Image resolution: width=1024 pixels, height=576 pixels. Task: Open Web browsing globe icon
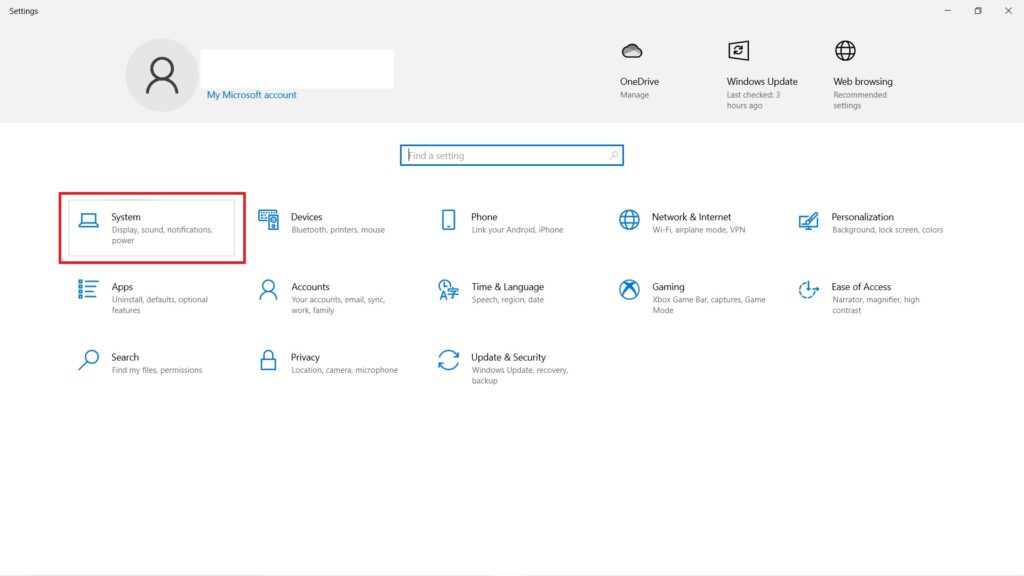click(845, 50)
